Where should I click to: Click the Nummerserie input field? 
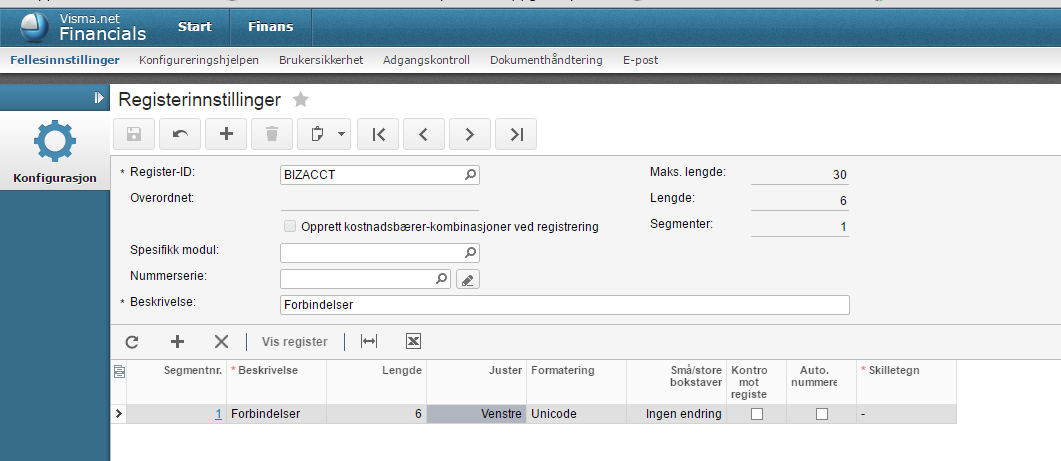click(365, 278)
